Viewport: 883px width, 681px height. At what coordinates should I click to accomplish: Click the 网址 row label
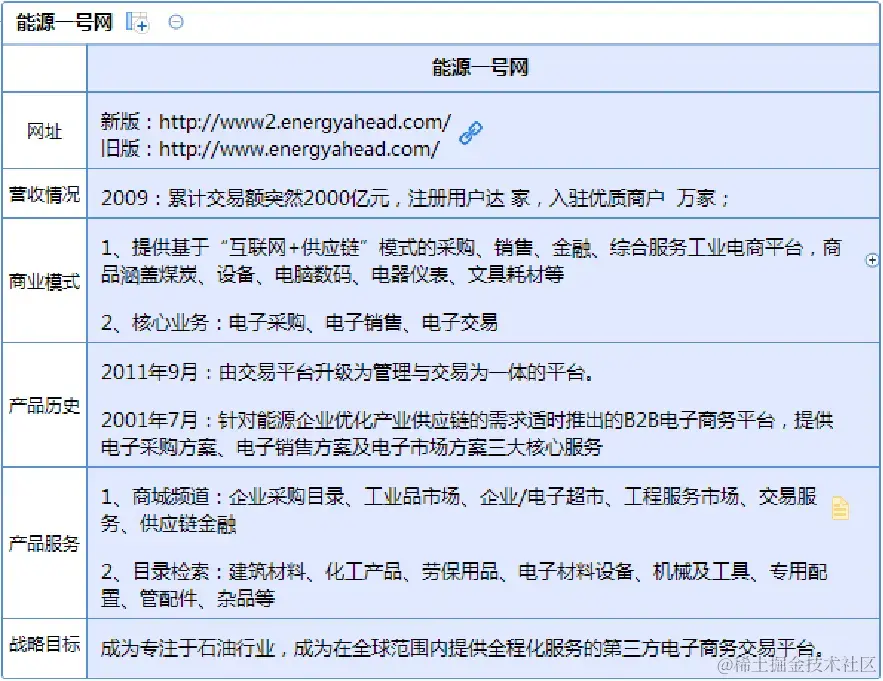[44, 131]
